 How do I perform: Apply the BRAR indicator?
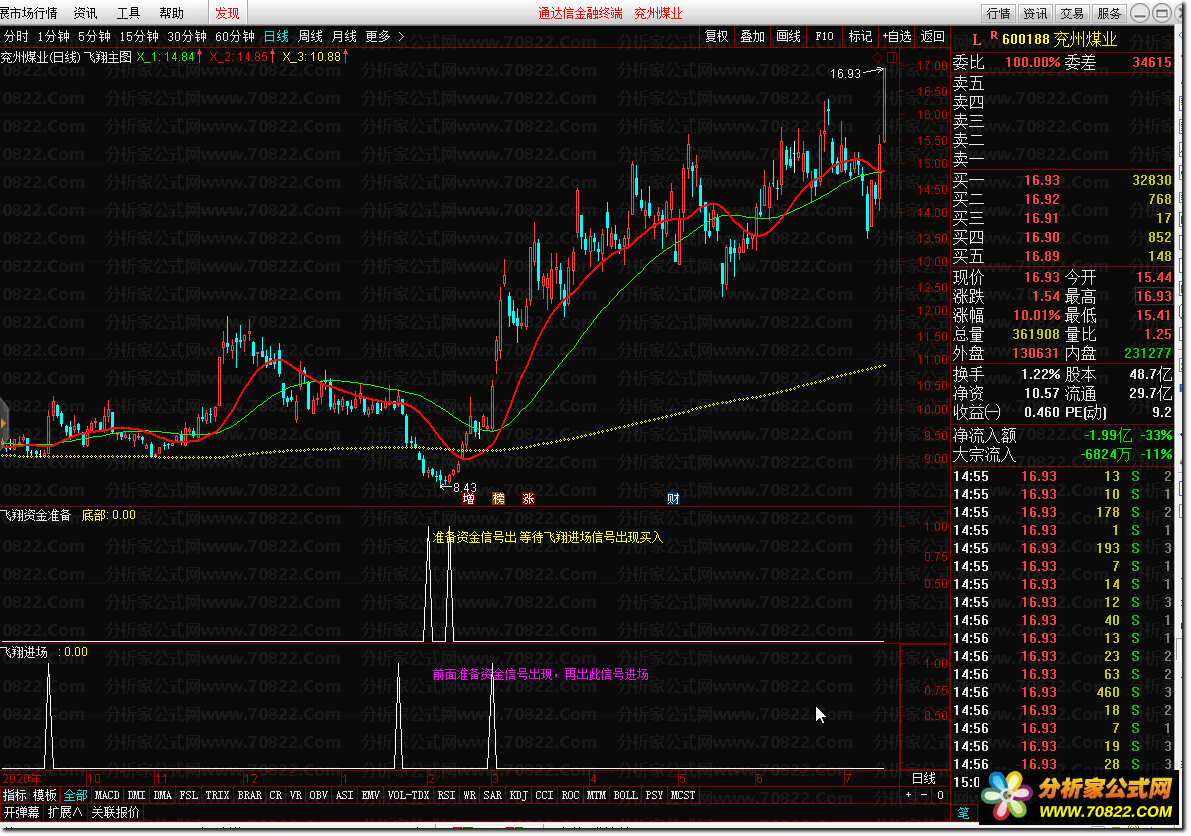250,795
